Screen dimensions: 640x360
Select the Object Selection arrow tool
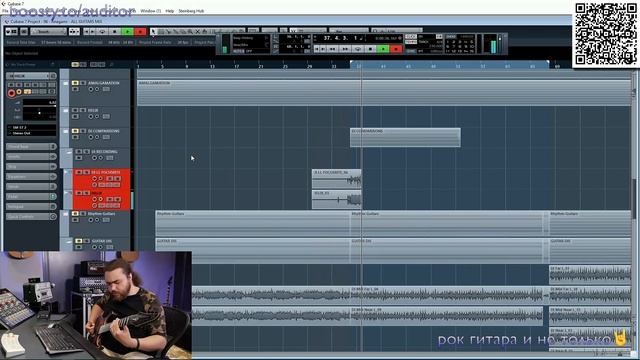point(153,31)
